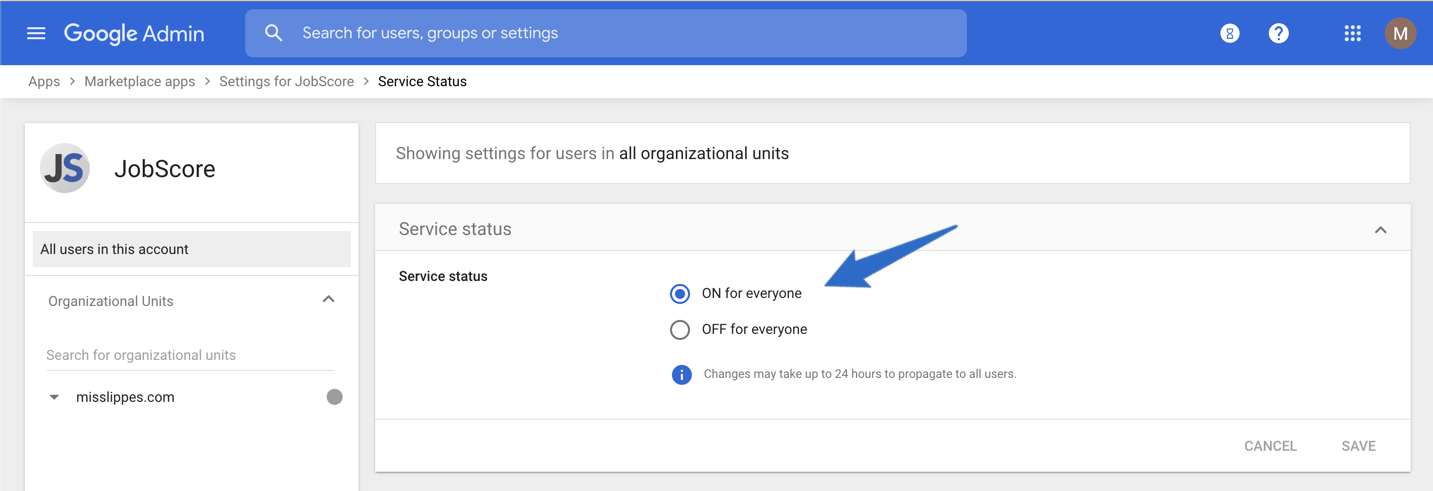
Task: Go to Apps breadcrumb
Action: (44, 82)
